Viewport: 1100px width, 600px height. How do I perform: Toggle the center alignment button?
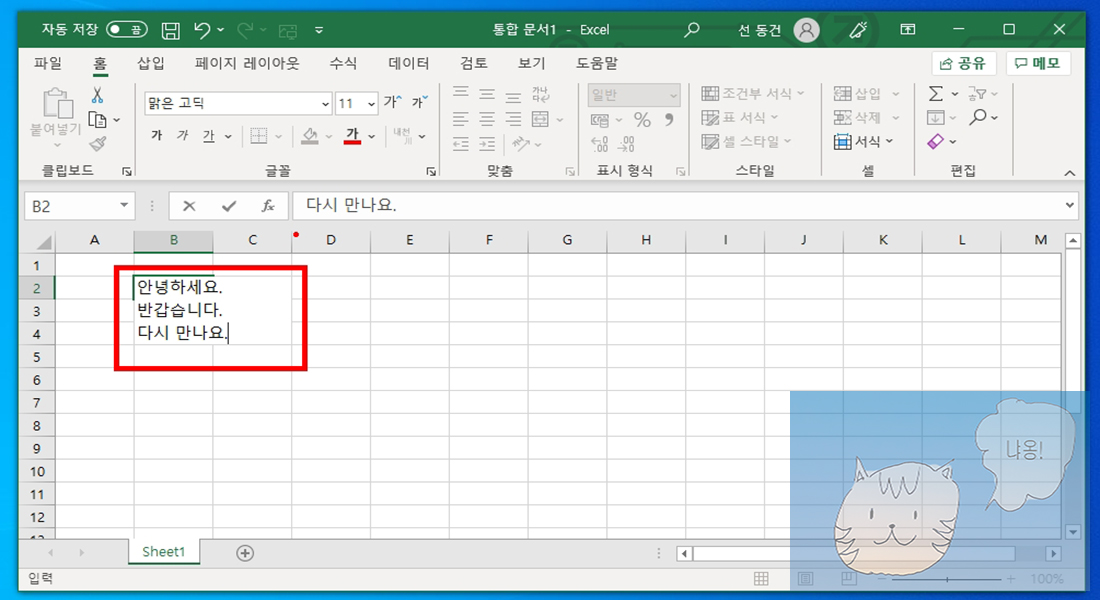click(487, 119)
